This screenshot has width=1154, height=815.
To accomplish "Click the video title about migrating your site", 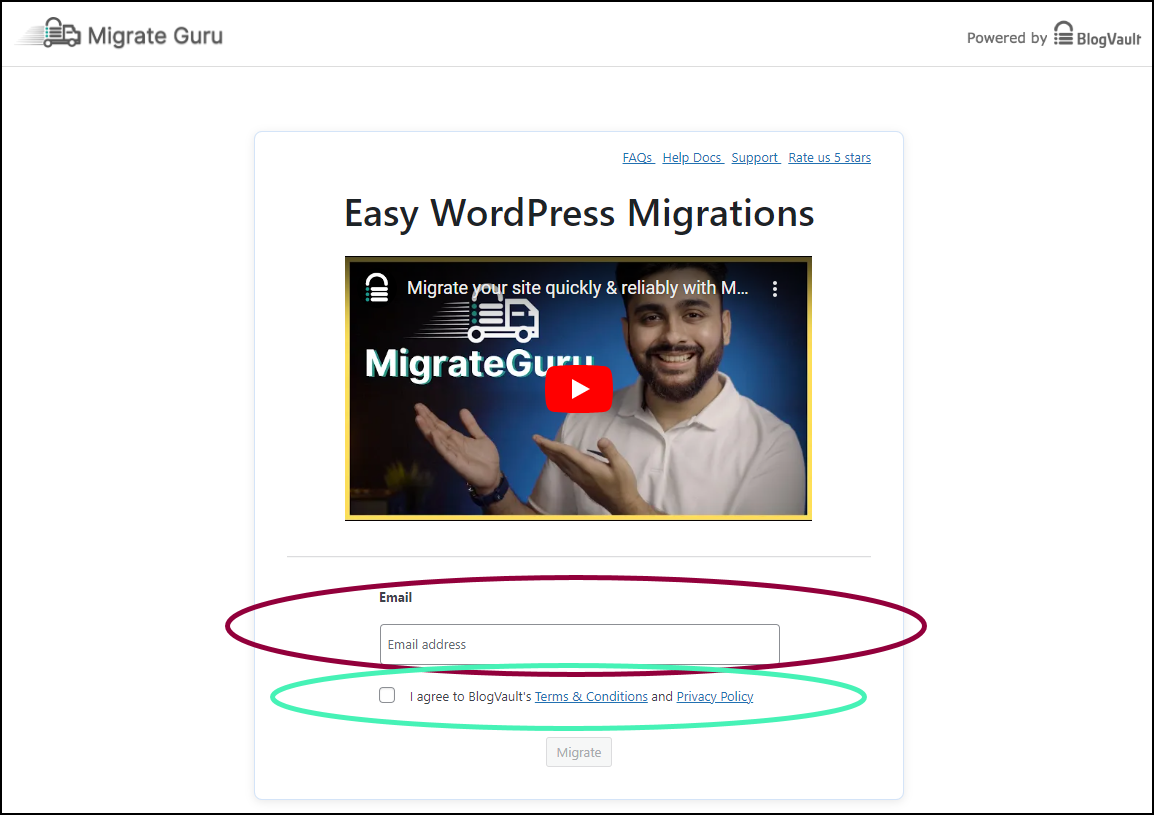I will point(580,287).
